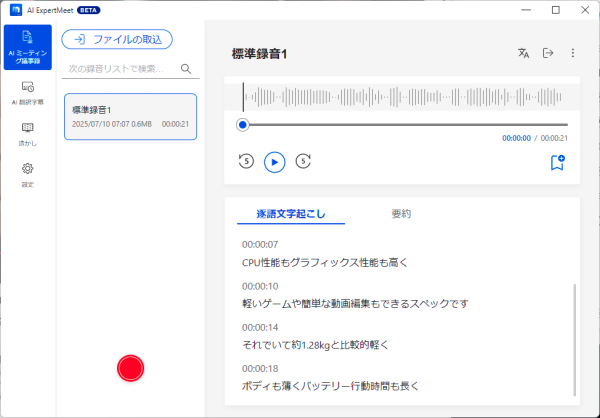Click the 00:00:18 transcript timestamp
The width and height of the screenshot is (600, 418).
tap(260, 369)
